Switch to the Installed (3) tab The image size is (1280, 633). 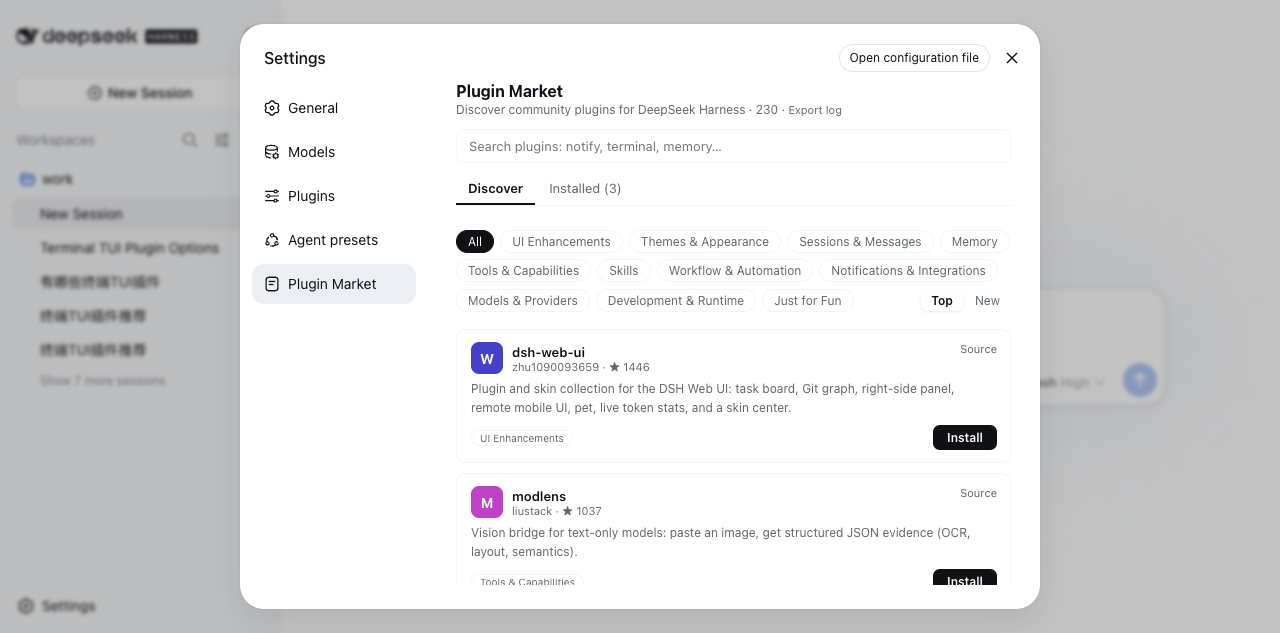coord(585,189)
